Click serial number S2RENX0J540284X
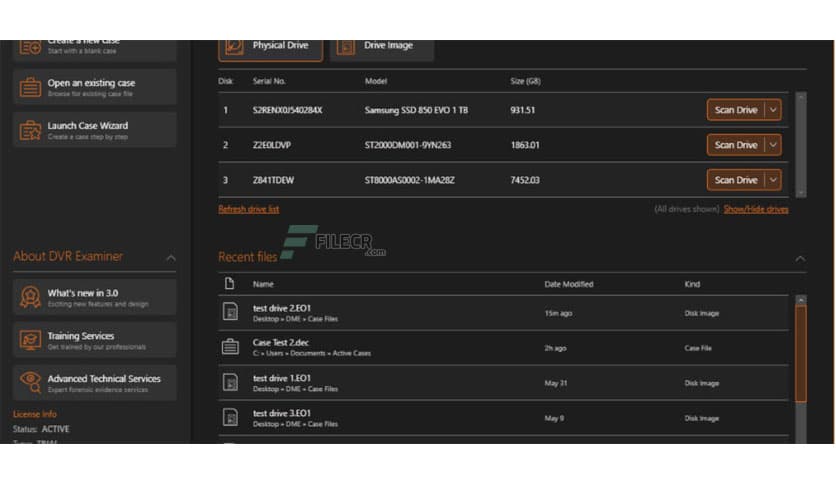 pos(287,110)
